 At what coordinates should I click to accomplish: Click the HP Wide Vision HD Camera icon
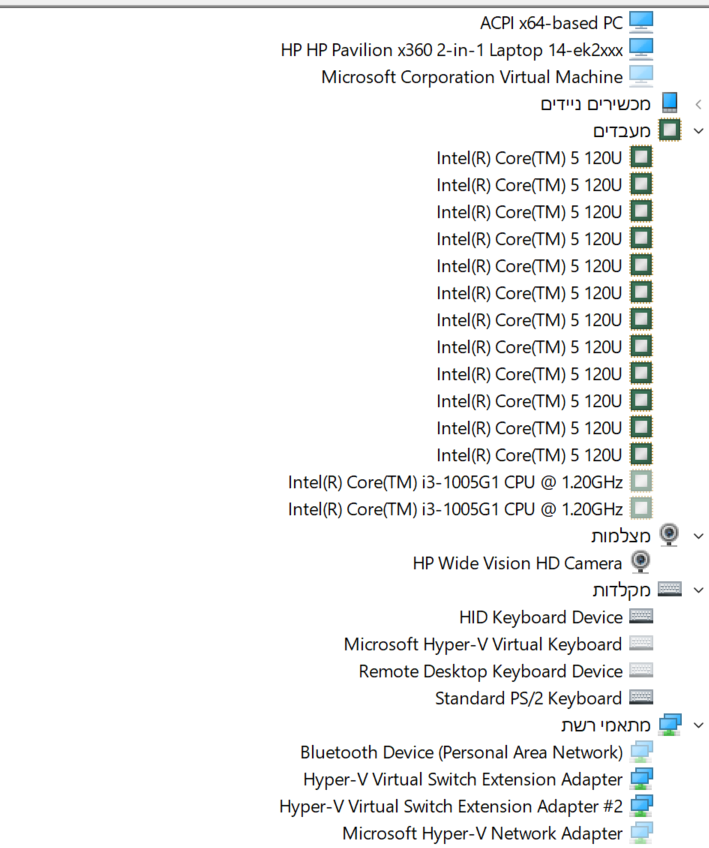(x=641, y=563)
